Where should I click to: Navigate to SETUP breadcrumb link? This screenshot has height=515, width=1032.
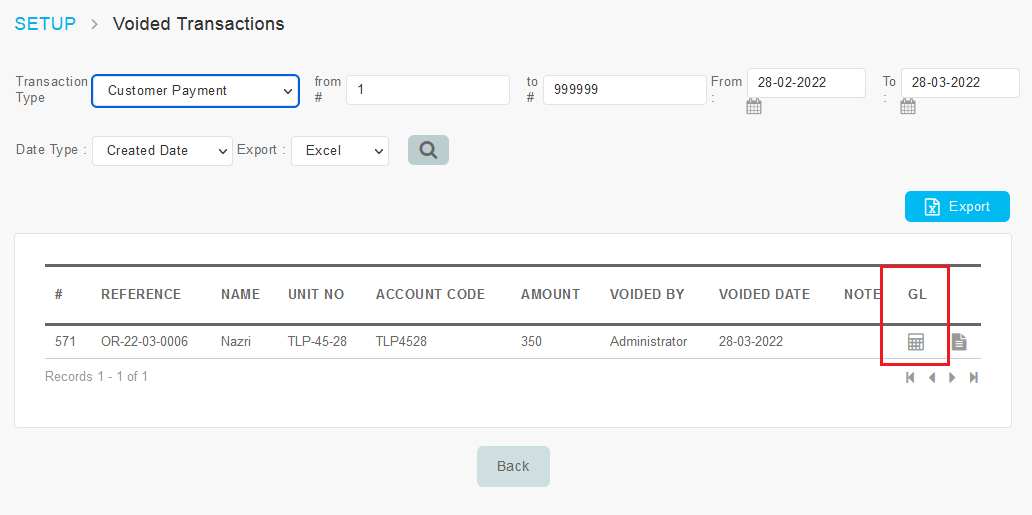tap(45, 24)
